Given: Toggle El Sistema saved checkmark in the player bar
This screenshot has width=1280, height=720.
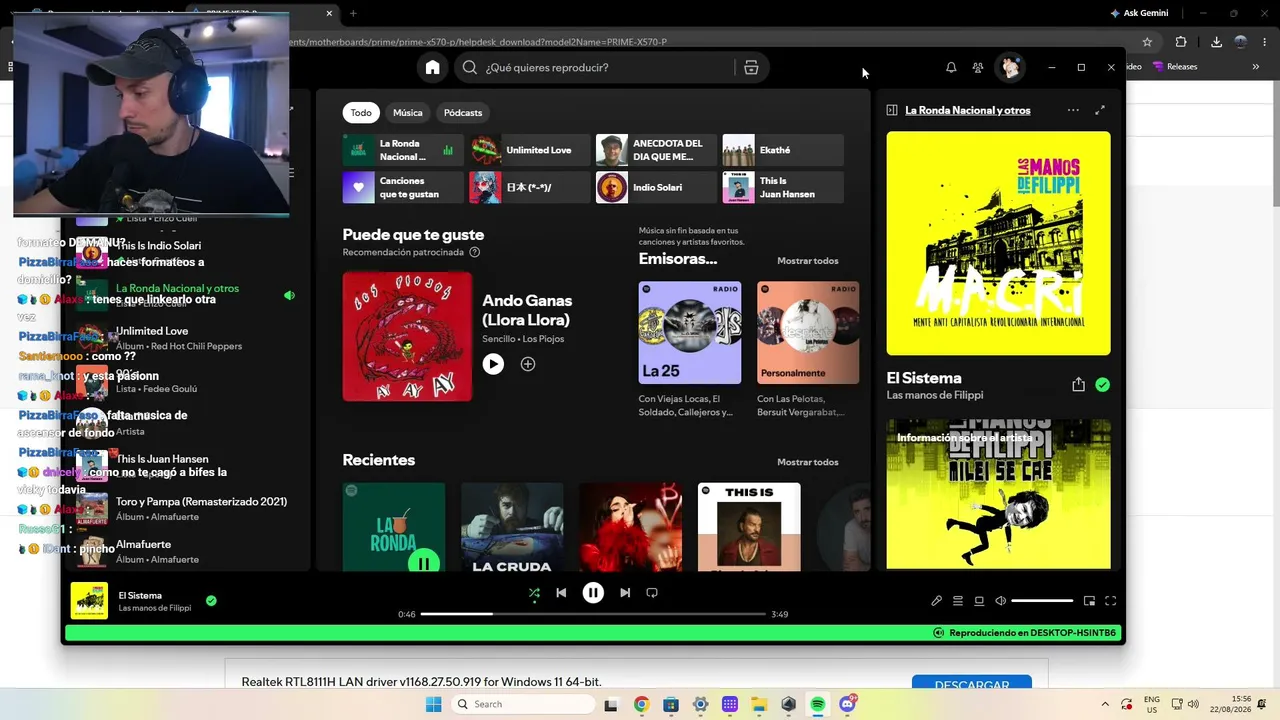Looking at the screenshot, I should [211, 601].
